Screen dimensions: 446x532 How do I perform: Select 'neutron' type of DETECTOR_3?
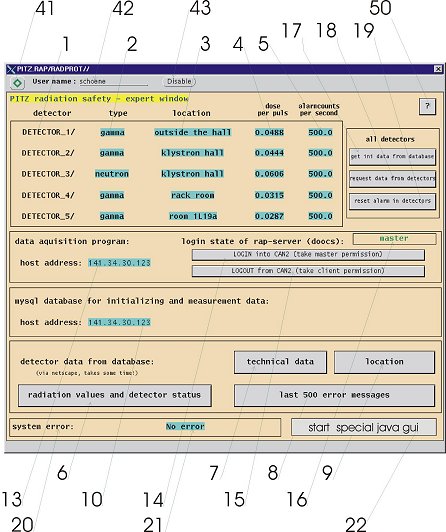(112, 174)
